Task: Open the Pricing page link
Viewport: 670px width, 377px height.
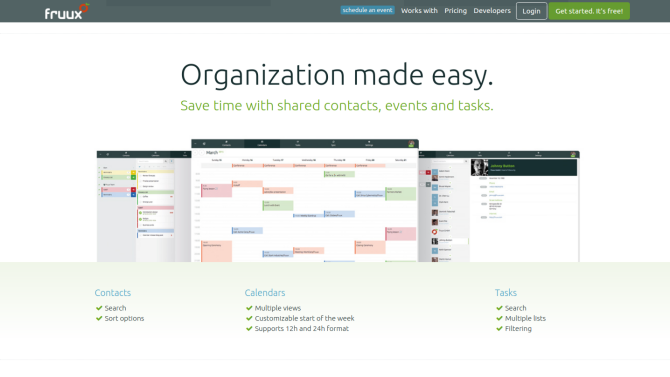Action: (x=455, y=11)
